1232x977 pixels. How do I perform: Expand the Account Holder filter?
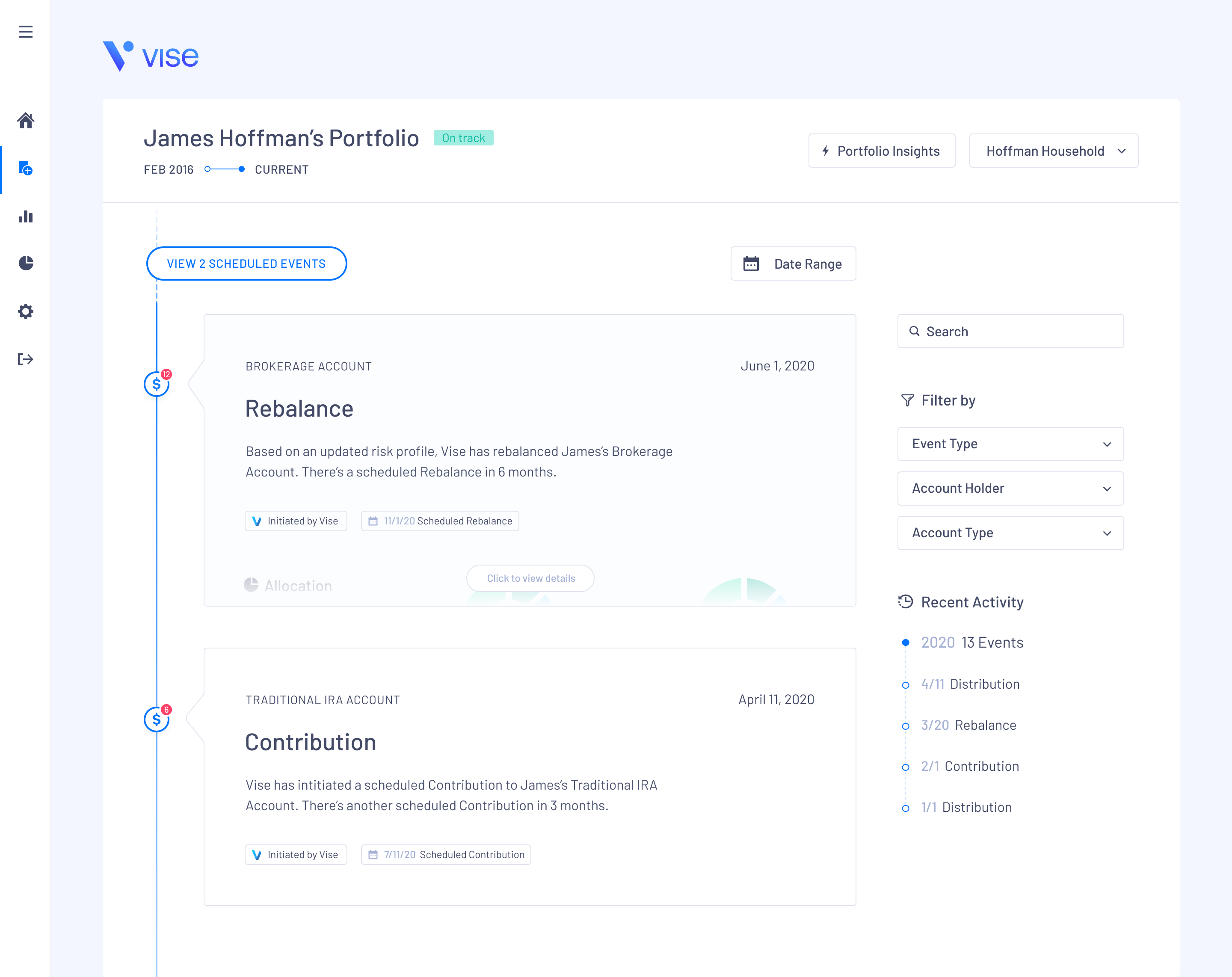[x=1010, y=488]
